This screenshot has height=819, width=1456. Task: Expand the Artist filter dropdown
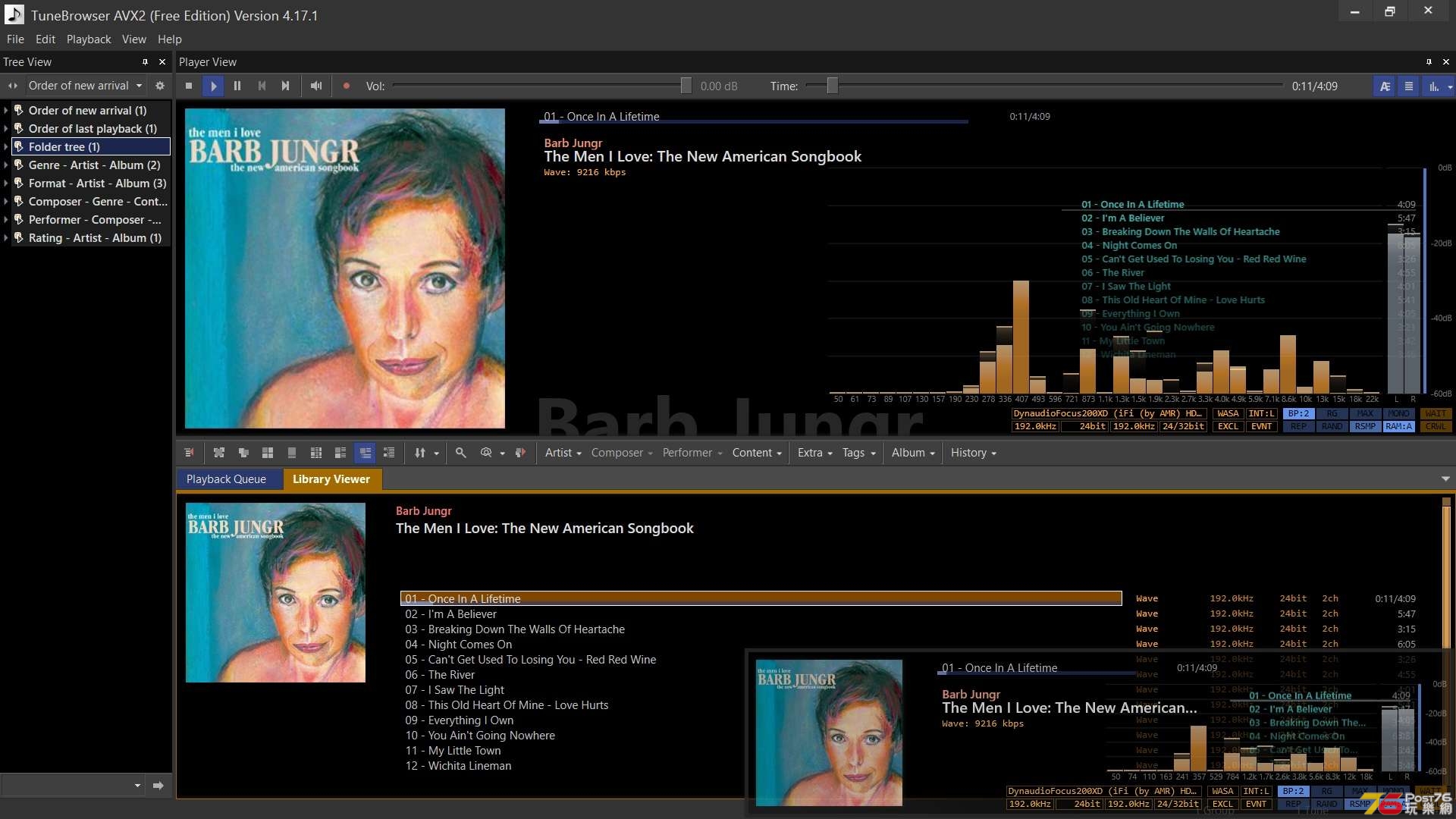(x=562, y=452)
